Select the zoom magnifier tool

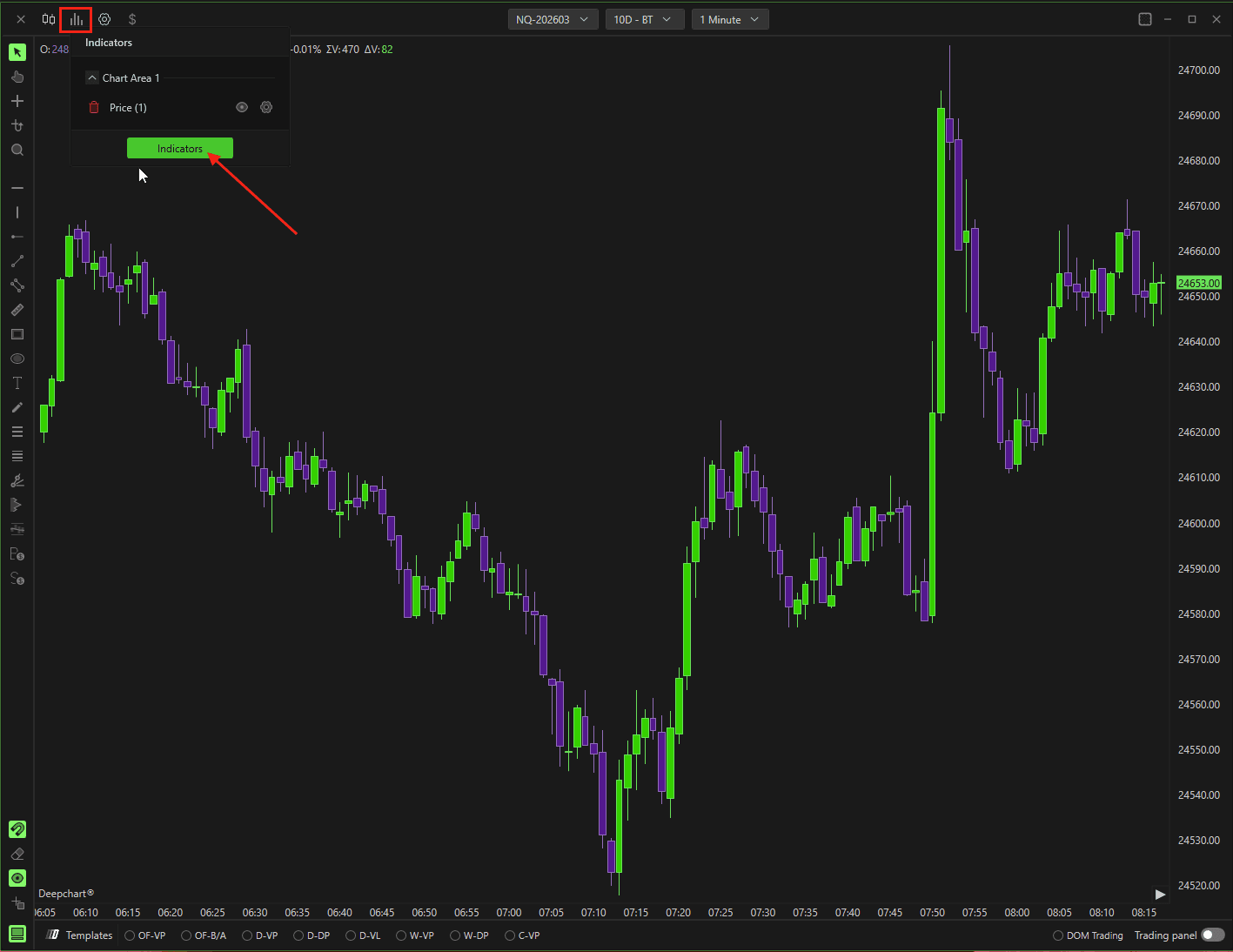[17, 150]
